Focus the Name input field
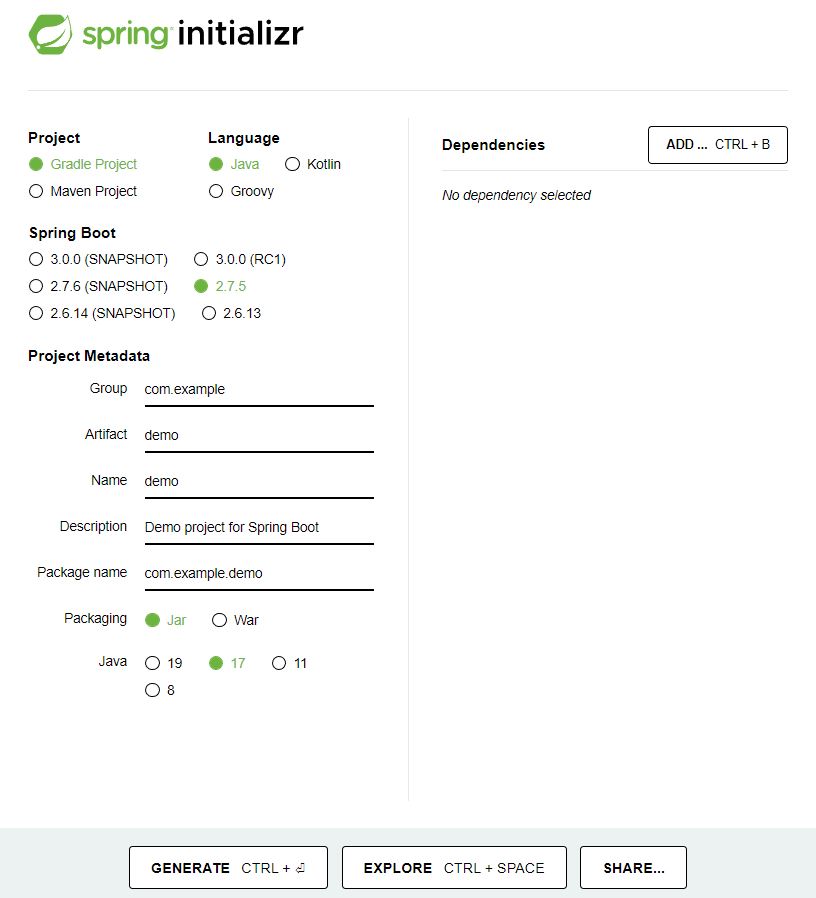 259,482
